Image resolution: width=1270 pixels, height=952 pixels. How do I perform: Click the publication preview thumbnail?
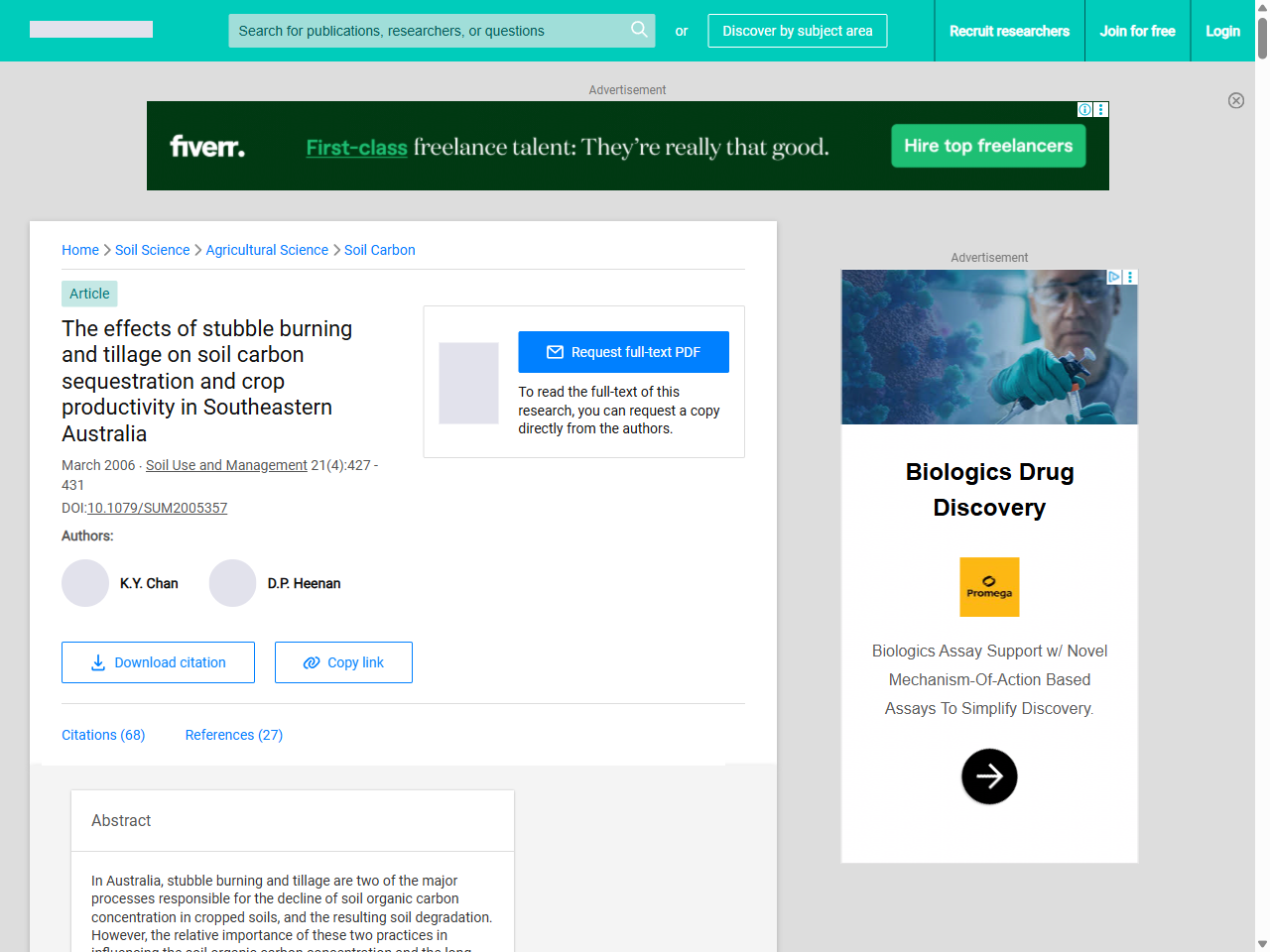468,383
